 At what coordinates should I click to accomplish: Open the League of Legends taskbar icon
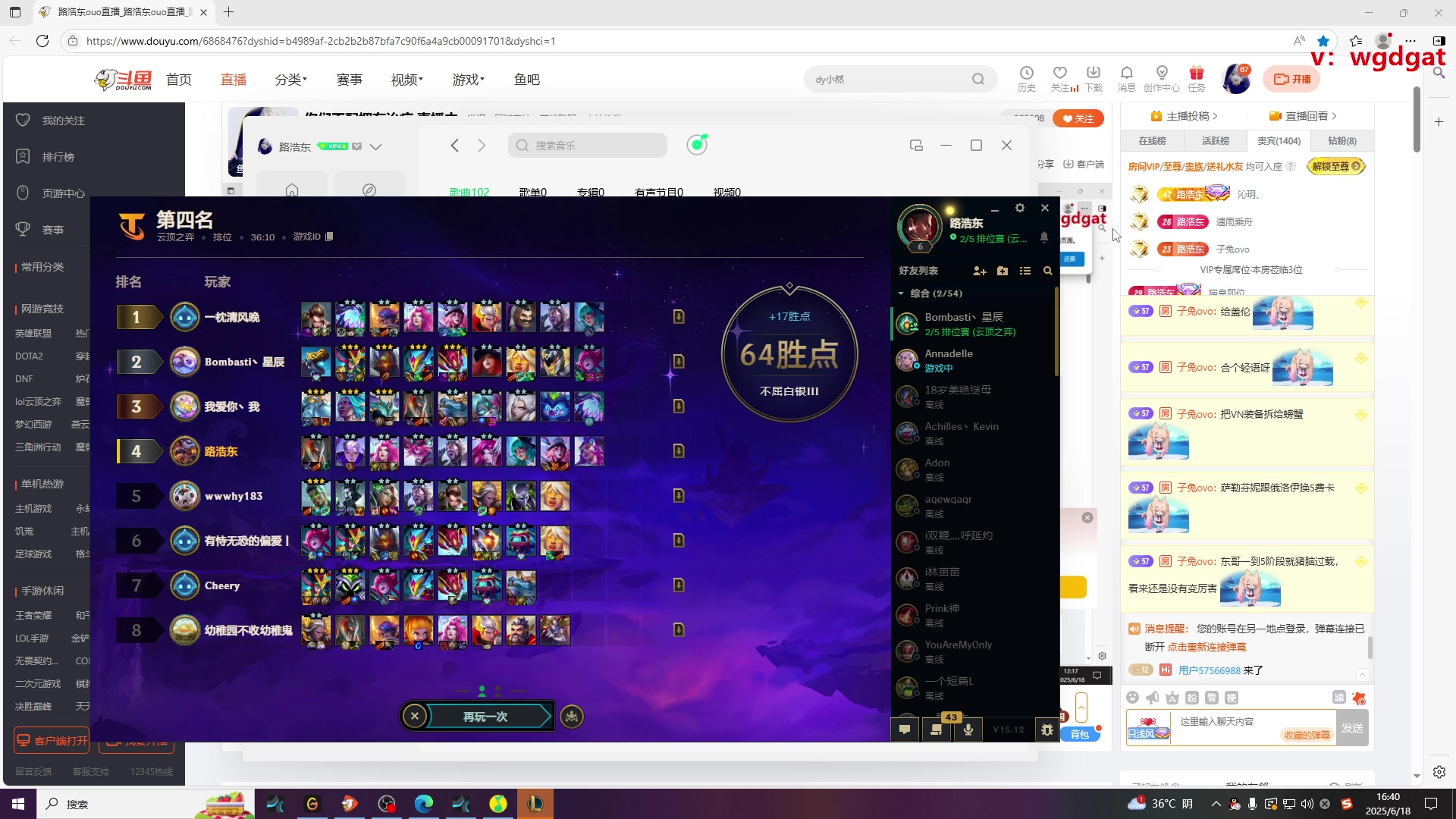[535, 804]
